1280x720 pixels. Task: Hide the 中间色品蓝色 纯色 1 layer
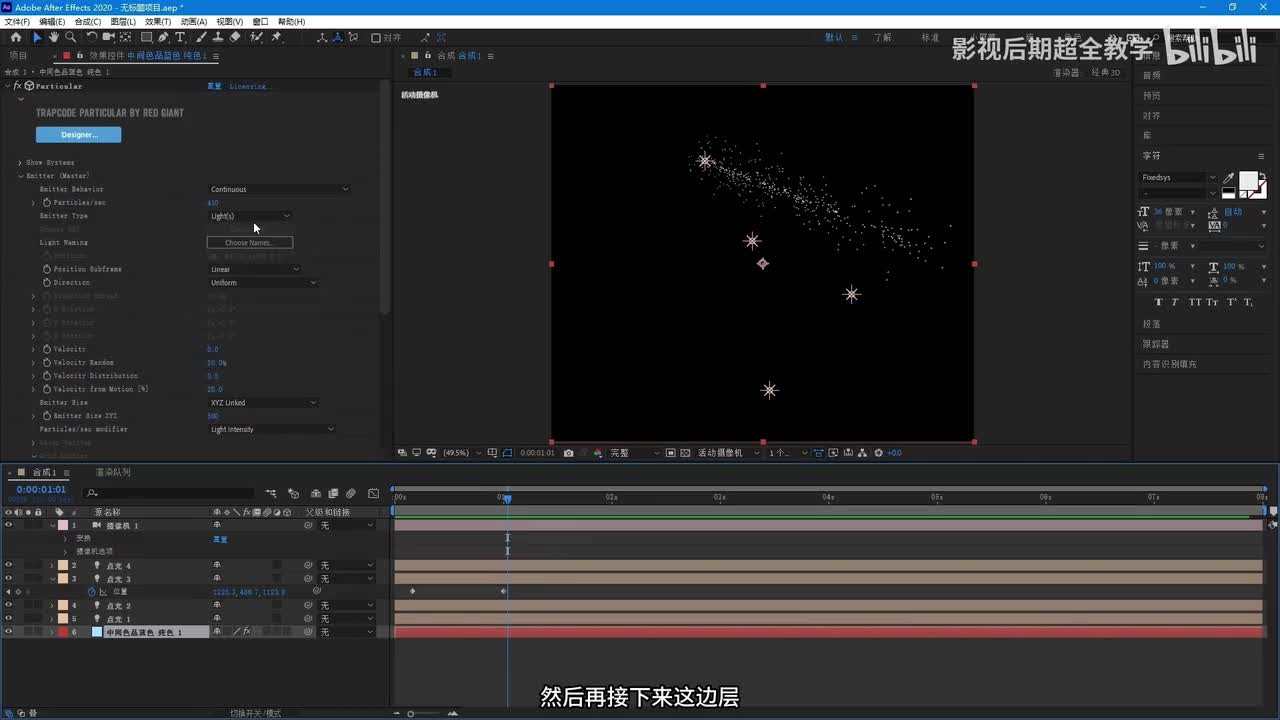8,632
